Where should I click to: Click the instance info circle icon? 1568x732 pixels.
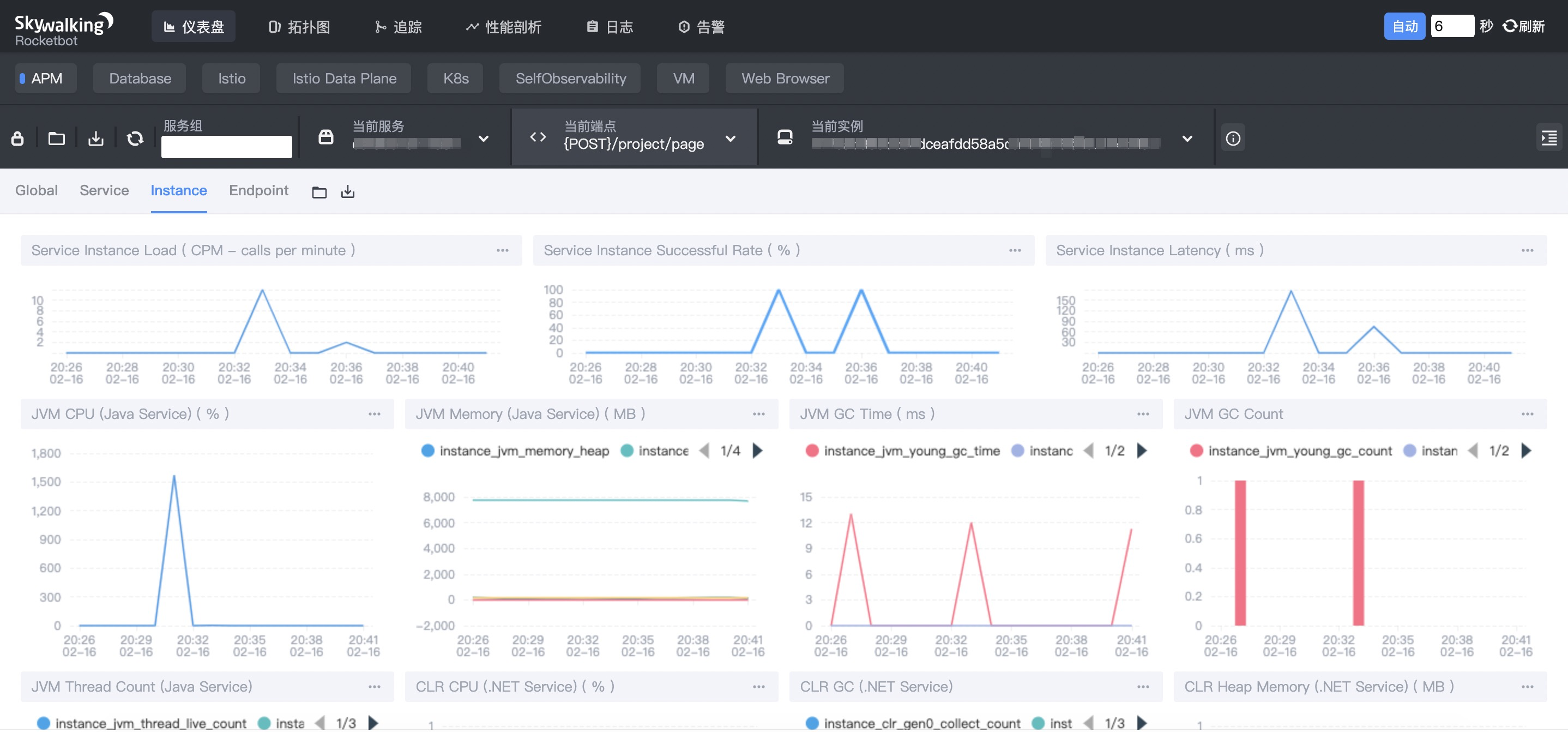pos(1233,139)
